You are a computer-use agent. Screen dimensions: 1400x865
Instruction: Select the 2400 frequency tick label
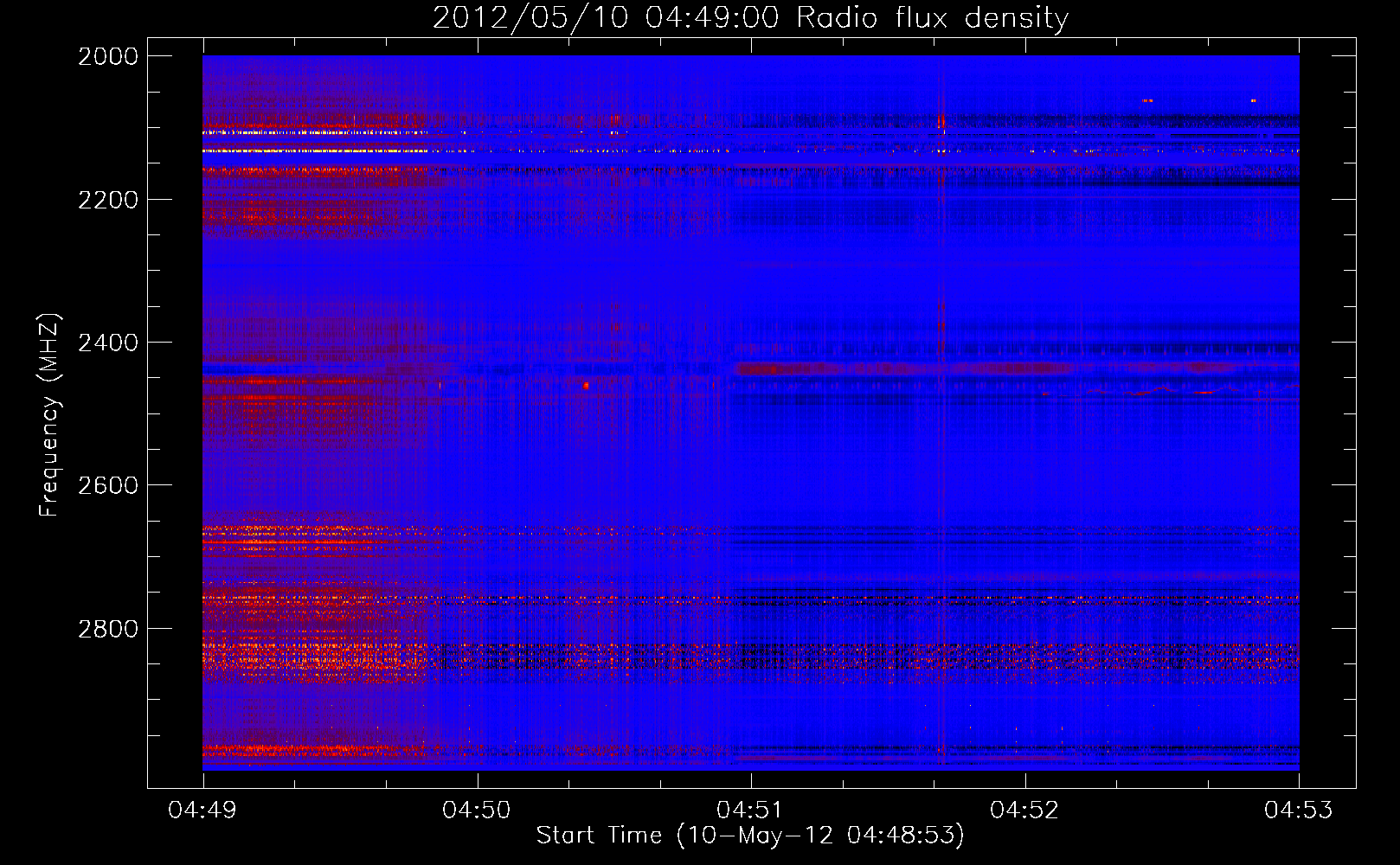coord(108,343)
